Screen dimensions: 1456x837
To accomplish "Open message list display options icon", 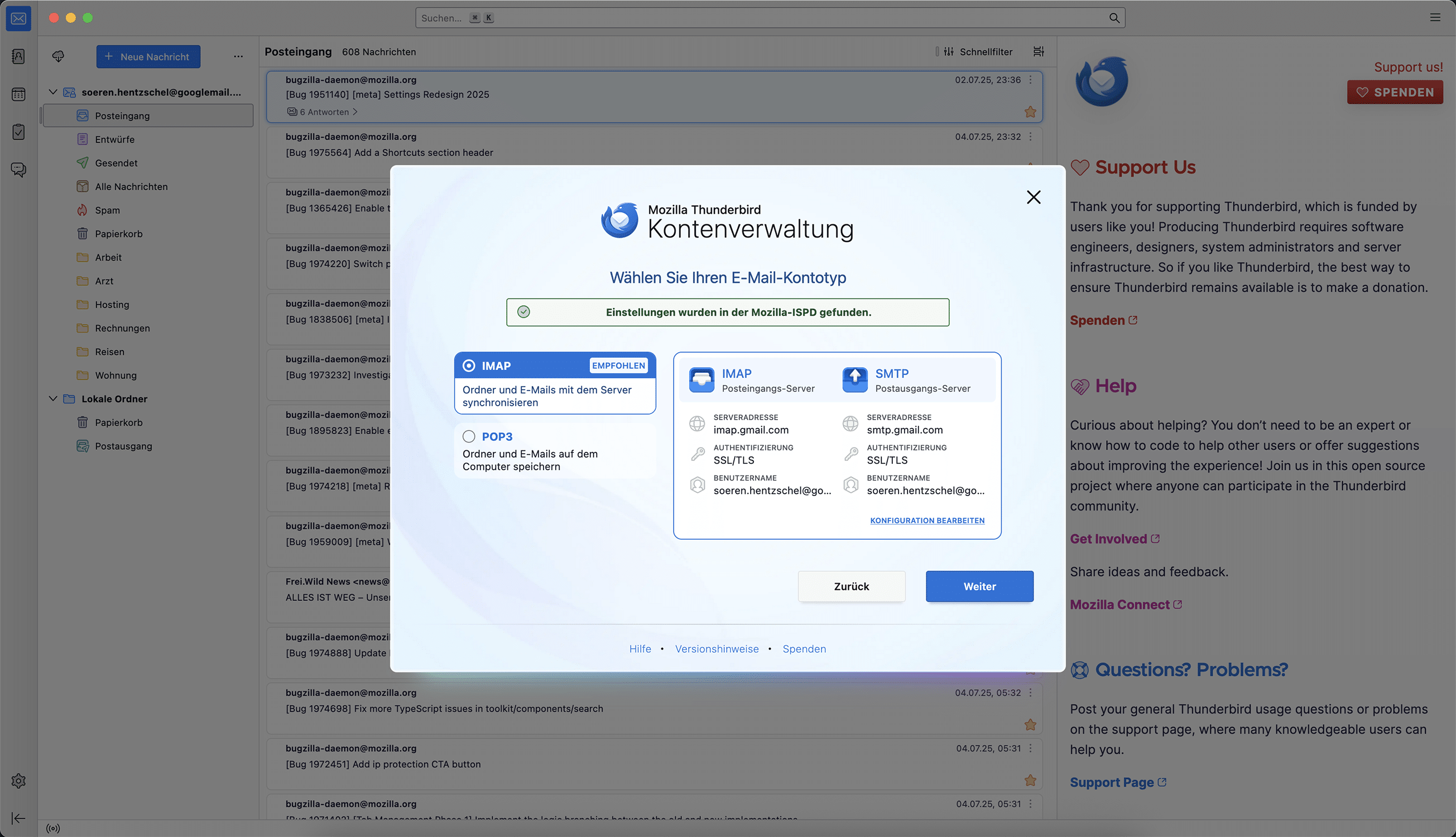I will point(1038,52).
